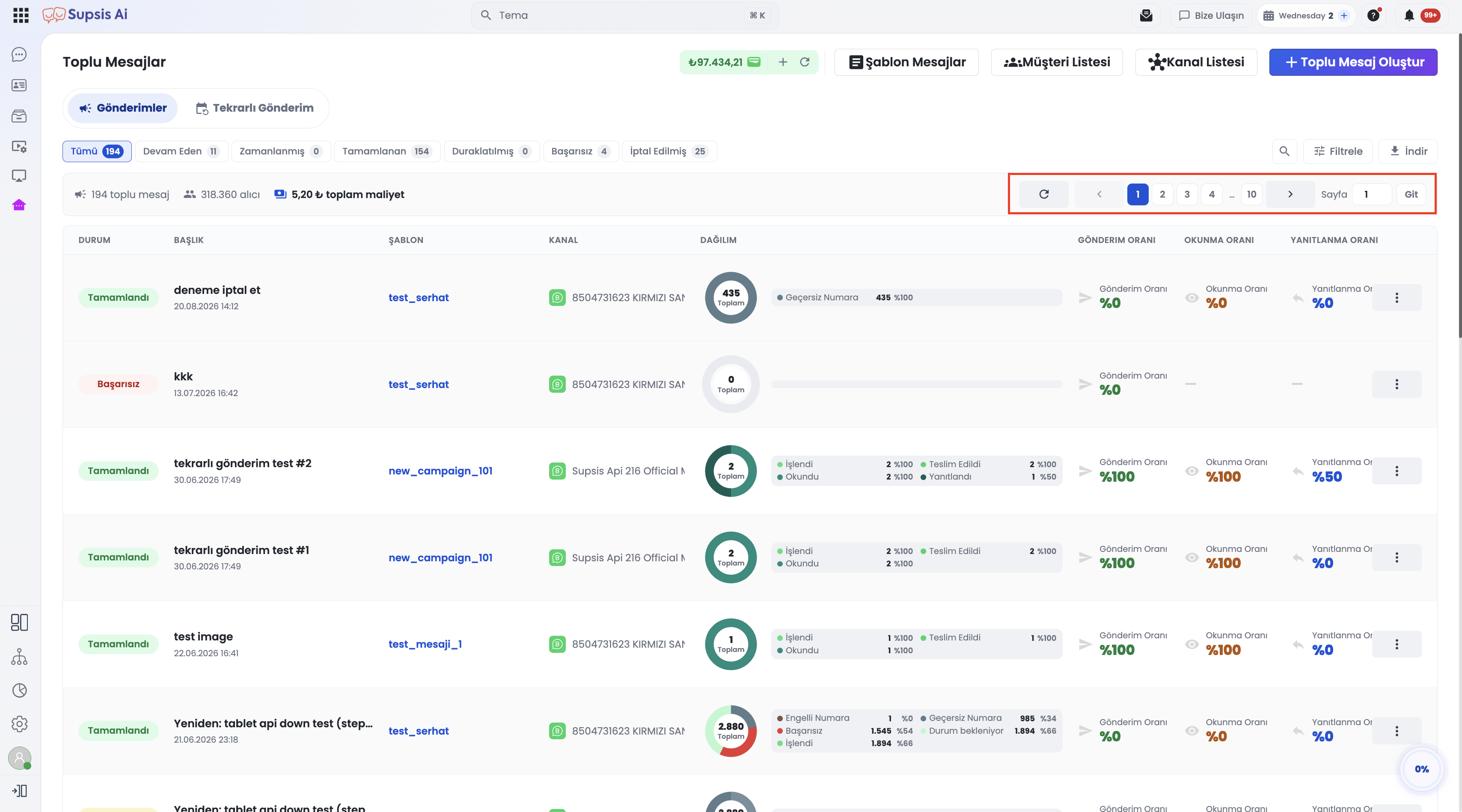The image size is (1462, 812).
Task: Click the 2.880 Toplam donut chart
Action: 731,731
